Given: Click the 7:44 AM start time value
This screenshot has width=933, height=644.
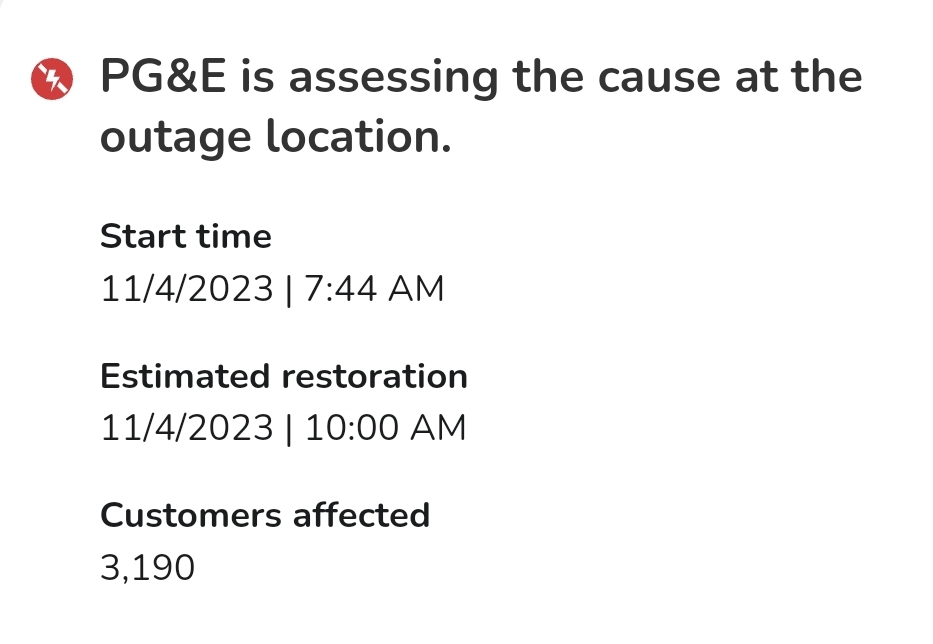Looking at the screenshot, I should (374, 289).
